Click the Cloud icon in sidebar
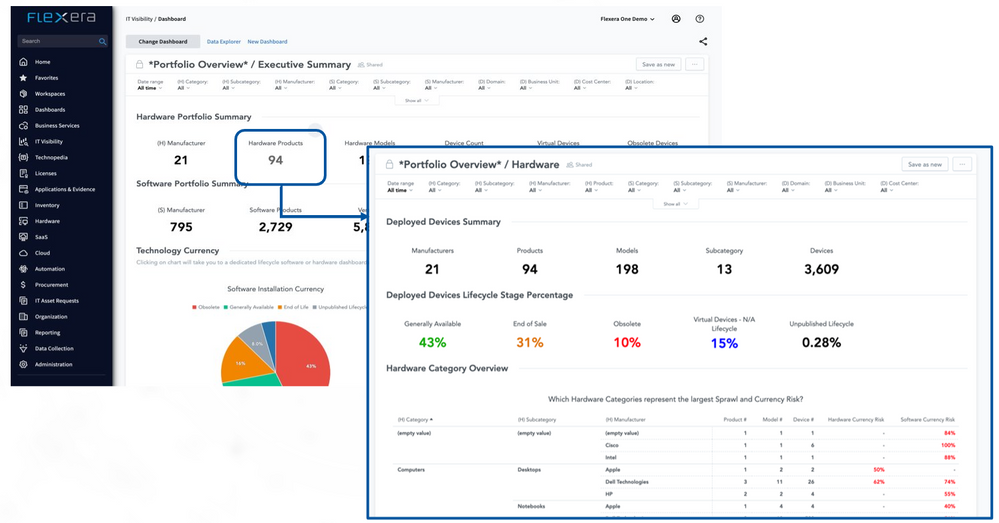The width and height of the screenshot is (999, 523). 23,253
